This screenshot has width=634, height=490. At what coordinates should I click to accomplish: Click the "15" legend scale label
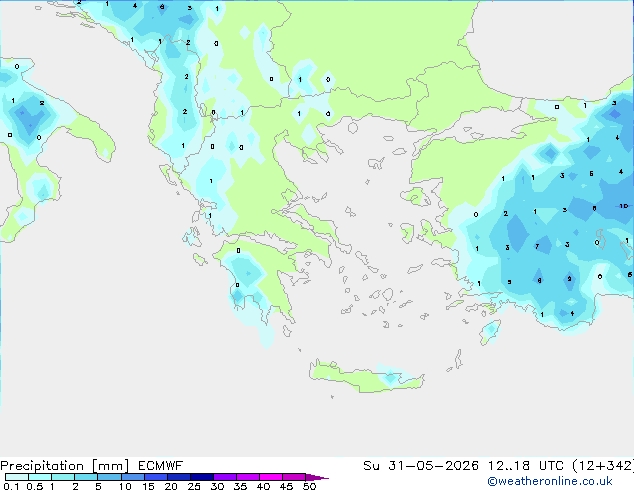pos(148,486)
